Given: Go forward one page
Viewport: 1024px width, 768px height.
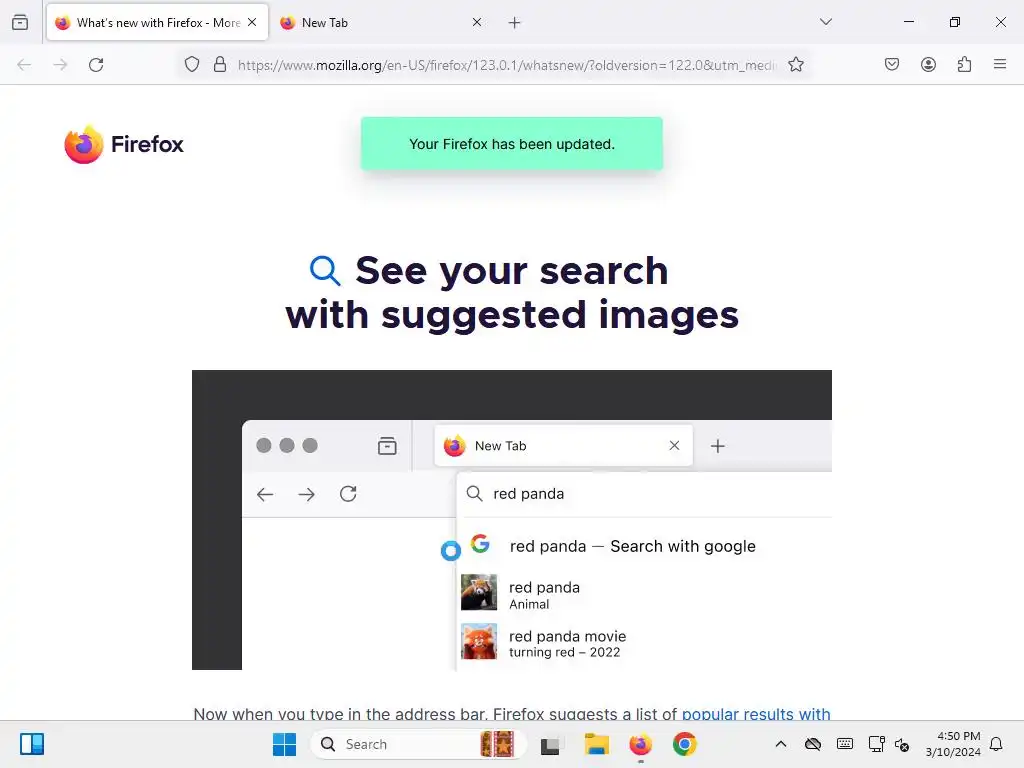Looking at the screenshot, I should tap(60, 65).
